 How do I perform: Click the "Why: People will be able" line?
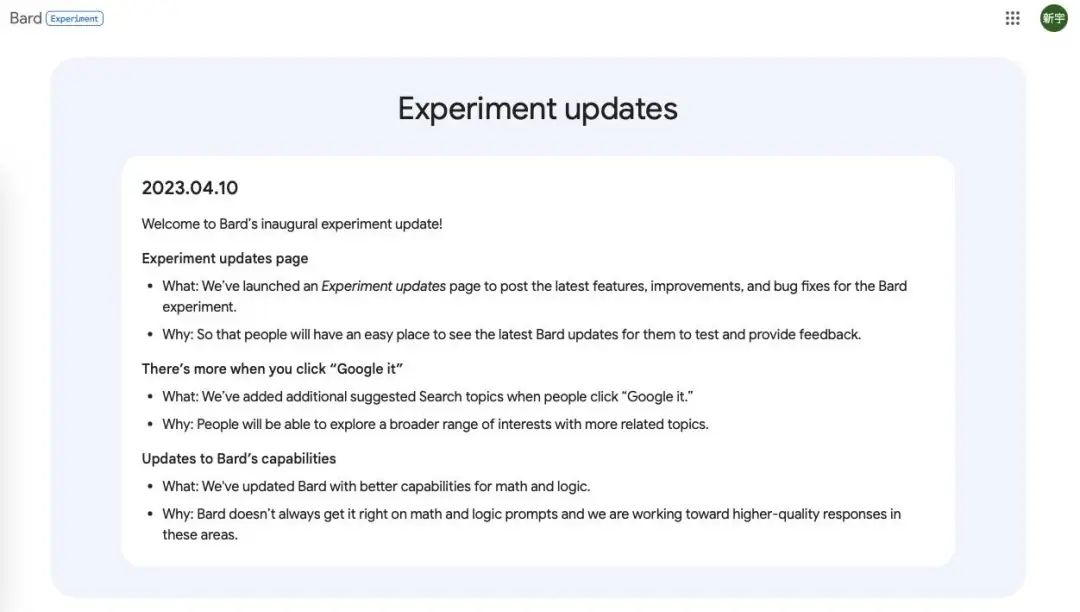pos(435,424)
